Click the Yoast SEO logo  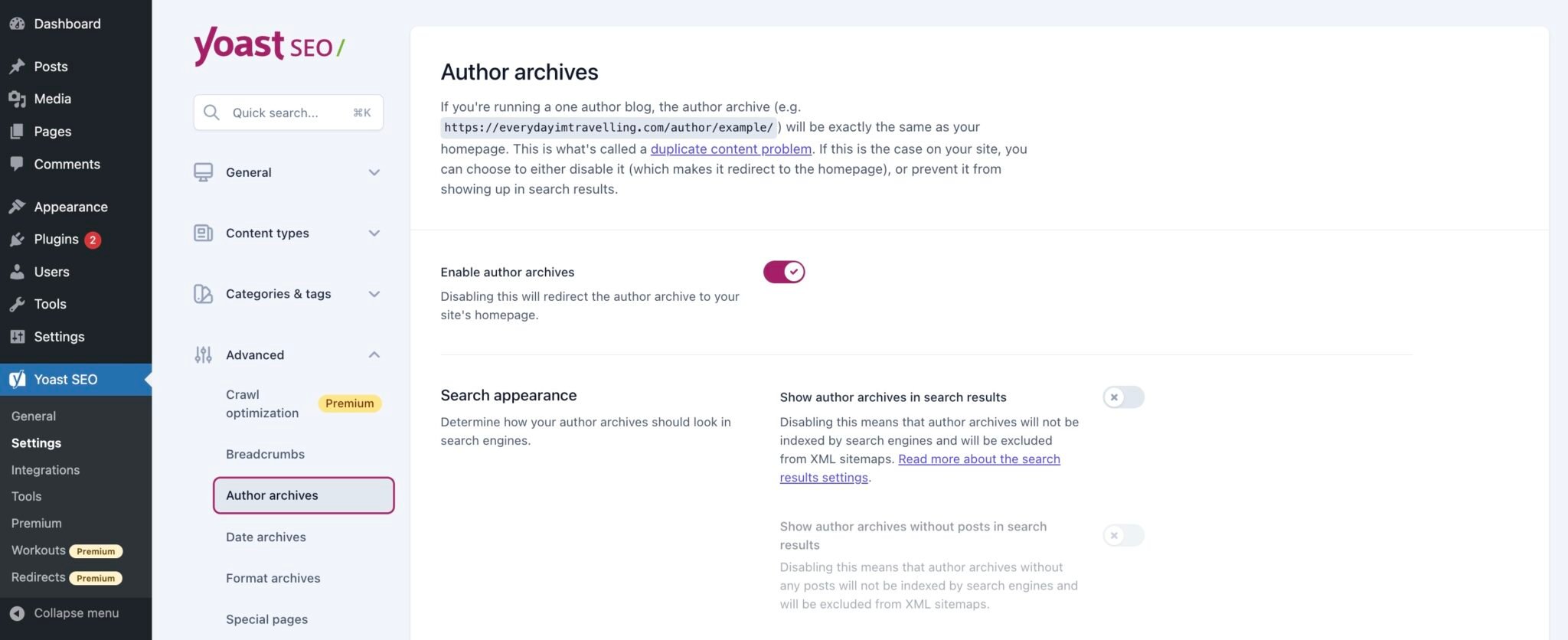(269, 46)
